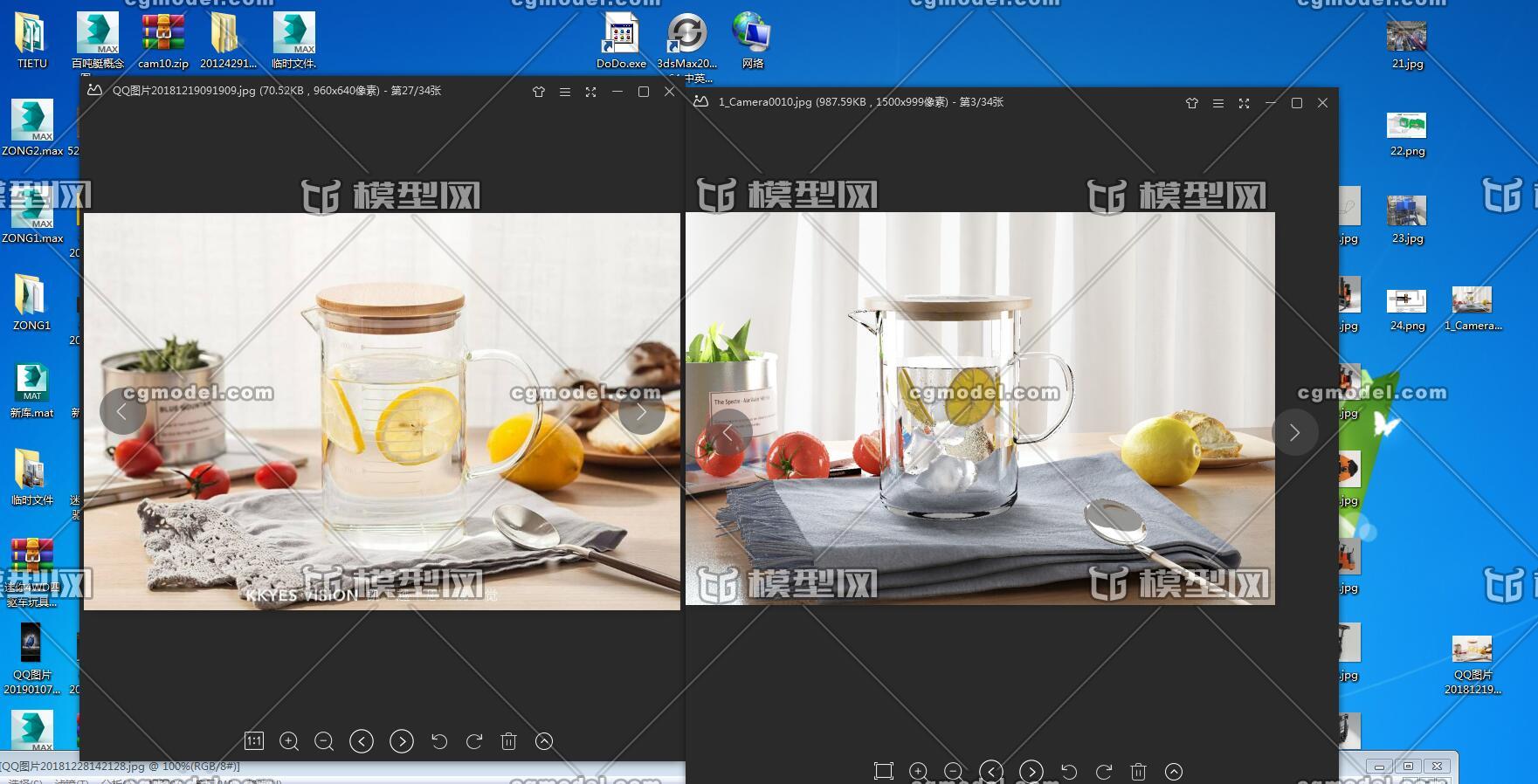Expand the up-arrow panel in right viewer toolbar
The image size is (1538, 784).
(x=1174, y=771)
